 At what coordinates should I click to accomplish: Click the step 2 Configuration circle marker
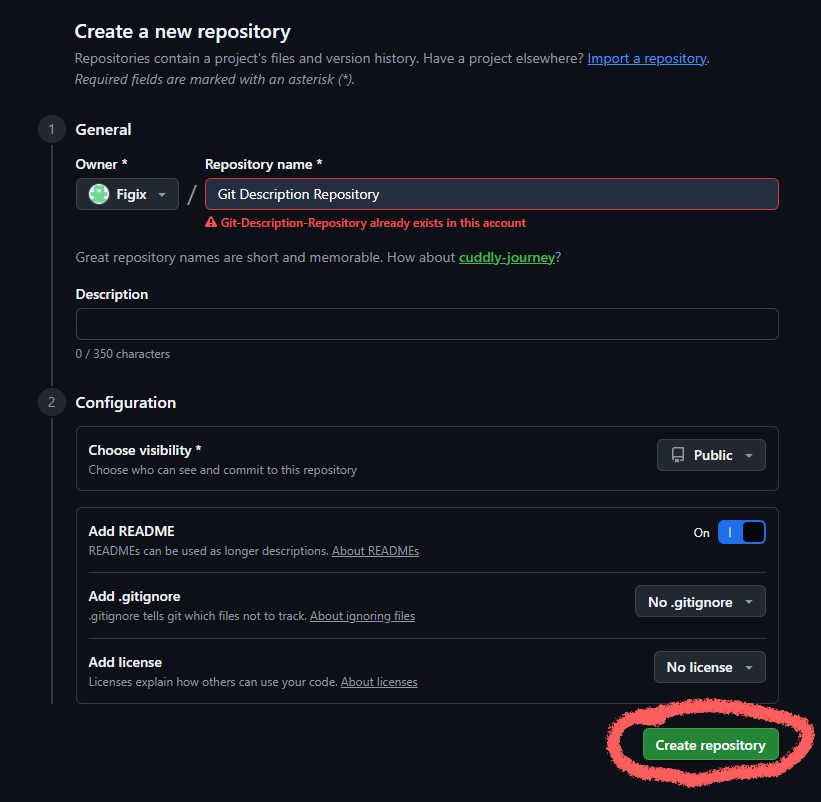pos(50,402)
